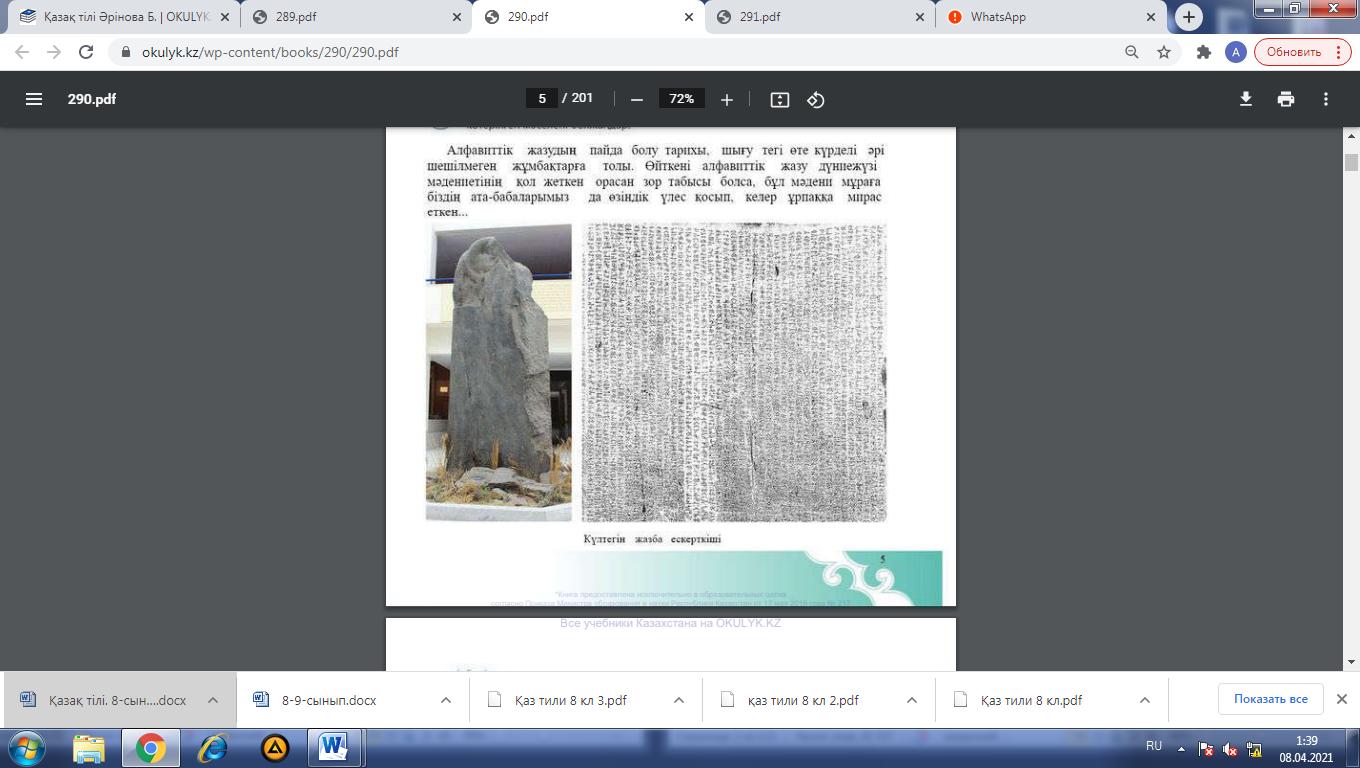Screen dimensions: 1360x768
Task: Click the fit to page icon
Action: (780, 99)
